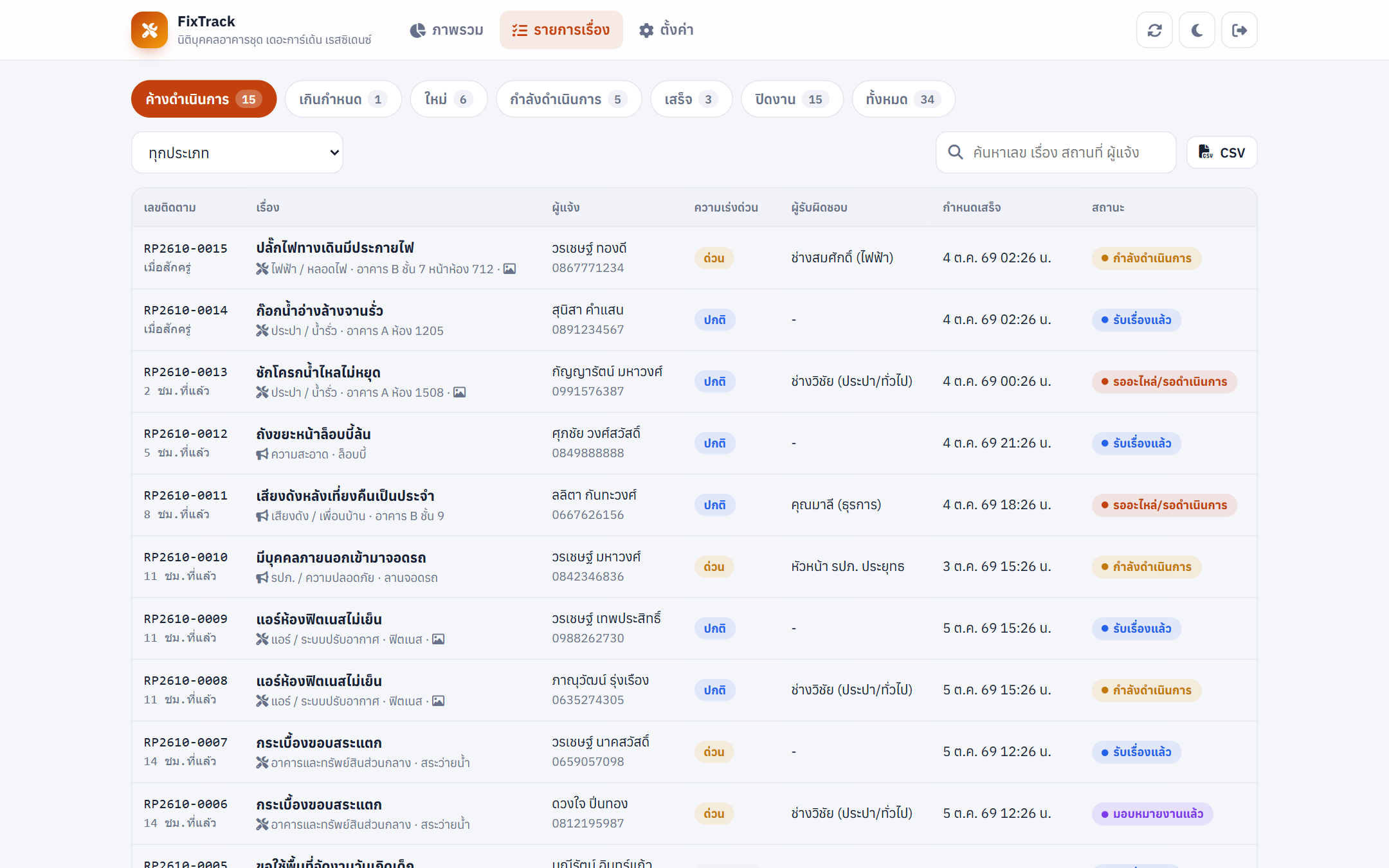Click the megaphone icon in RP2610-0010 row

262,577
